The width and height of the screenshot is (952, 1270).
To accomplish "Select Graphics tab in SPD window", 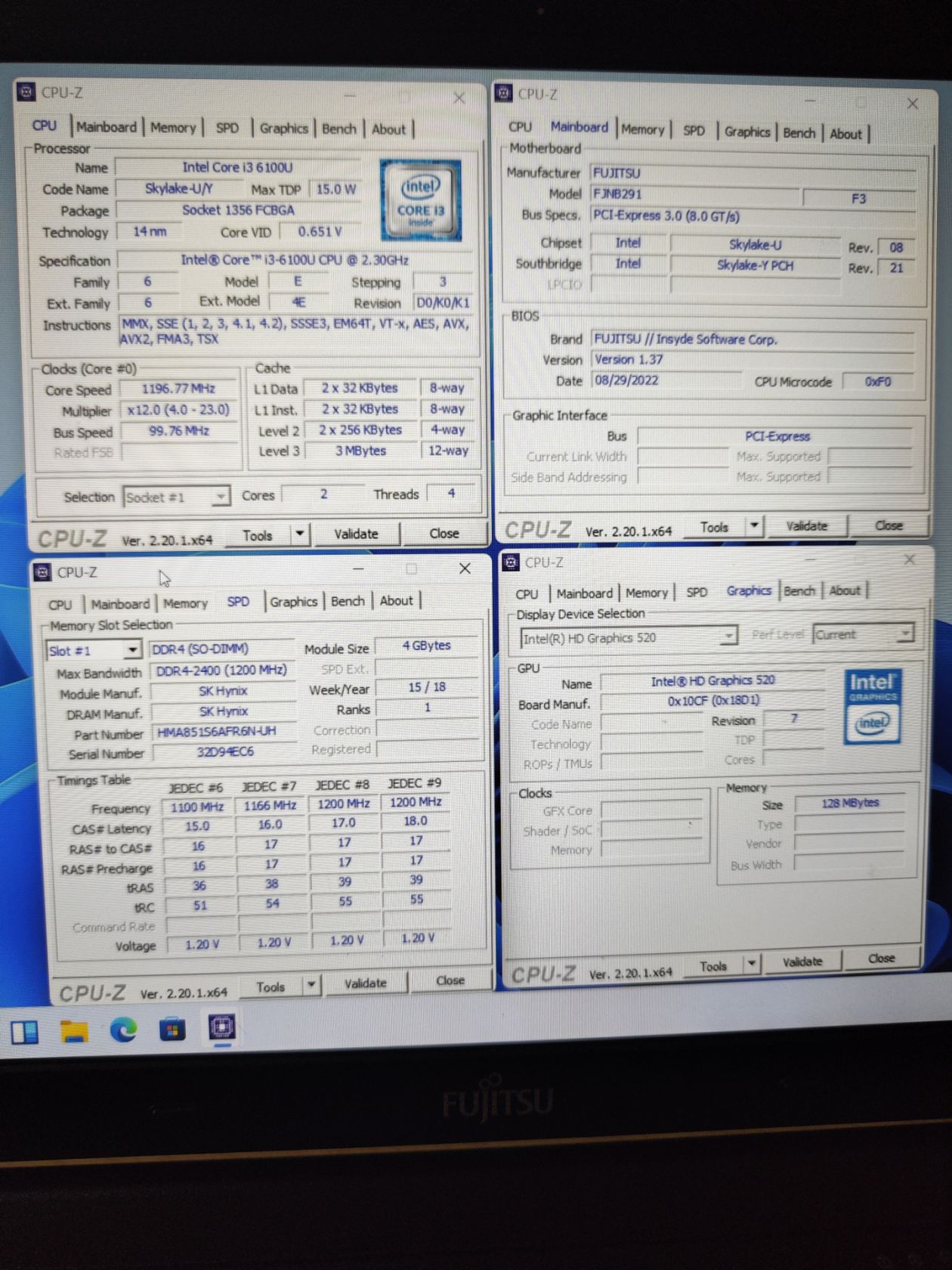I will click(293, 602).
